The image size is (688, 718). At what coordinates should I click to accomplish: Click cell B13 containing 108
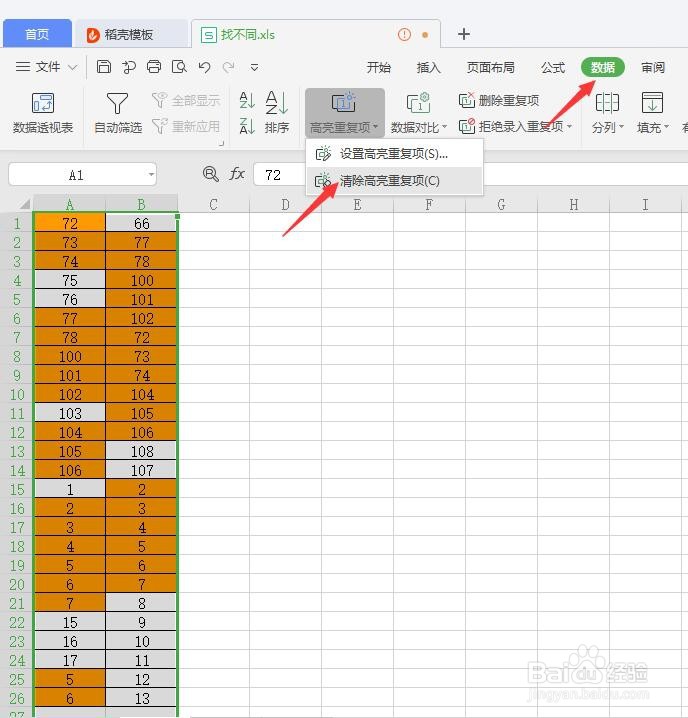click(x=142, y=451)
